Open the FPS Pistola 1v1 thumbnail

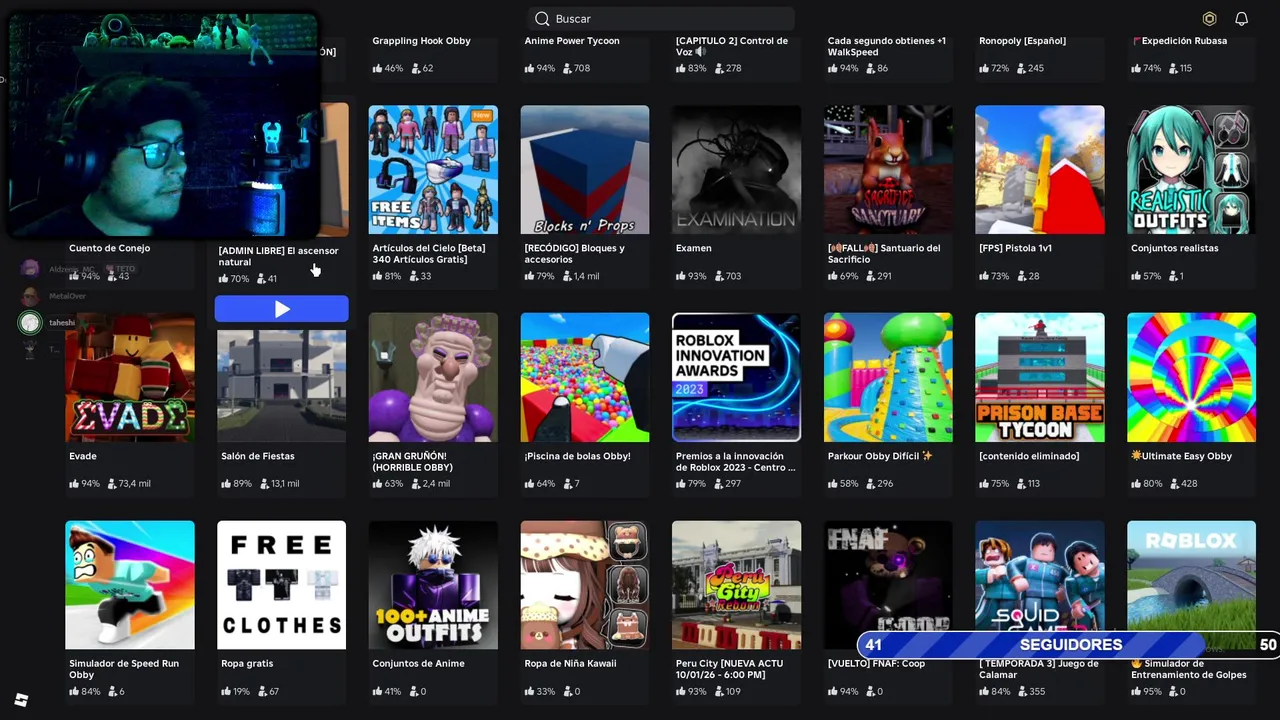pyautogui.click(x=1040, y=170)
